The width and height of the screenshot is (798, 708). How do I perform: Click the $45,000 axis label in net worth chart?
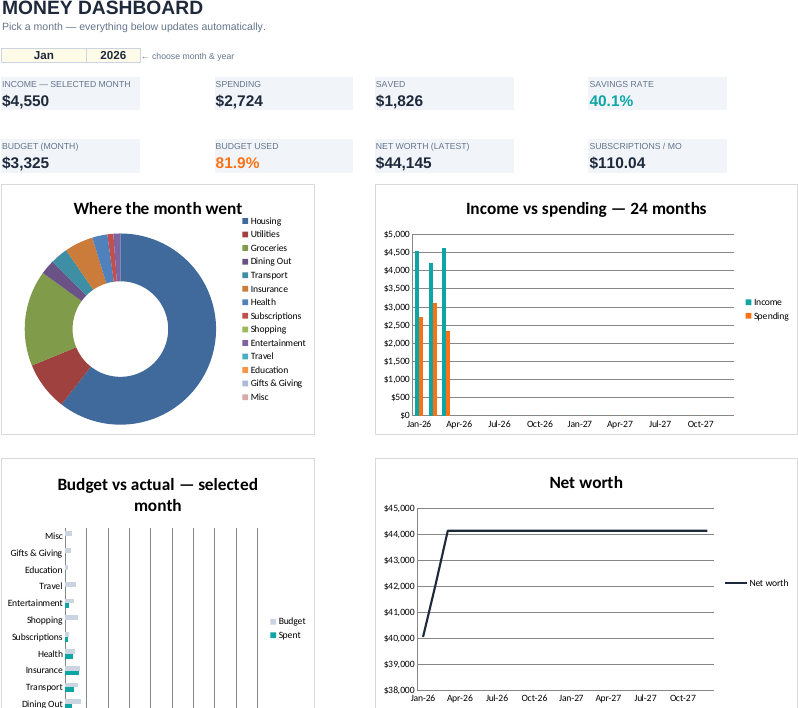point(399,508)
